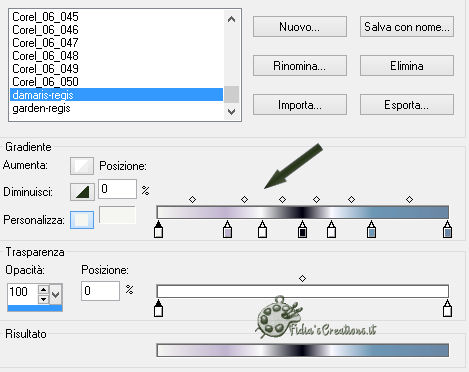Click the first gradient midpoint diamond
Screen dimensions: 469x372
coord(192,200)
